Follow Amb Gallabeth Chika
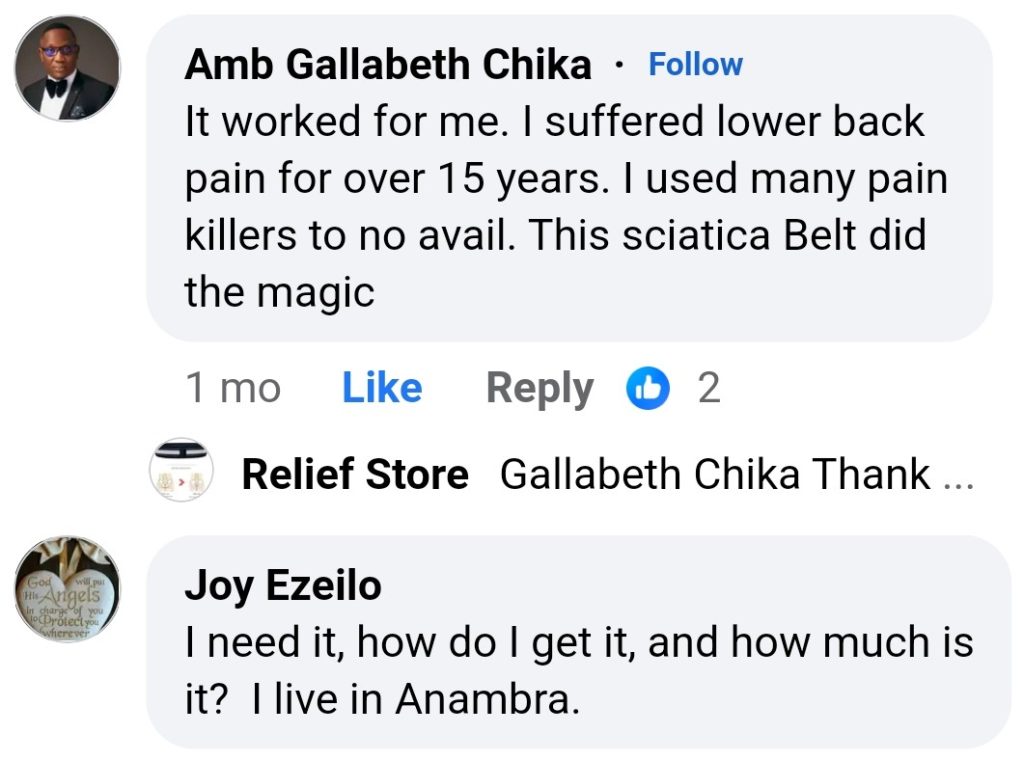The height and width of the screenshot is (761, 1024). (695, 65)
